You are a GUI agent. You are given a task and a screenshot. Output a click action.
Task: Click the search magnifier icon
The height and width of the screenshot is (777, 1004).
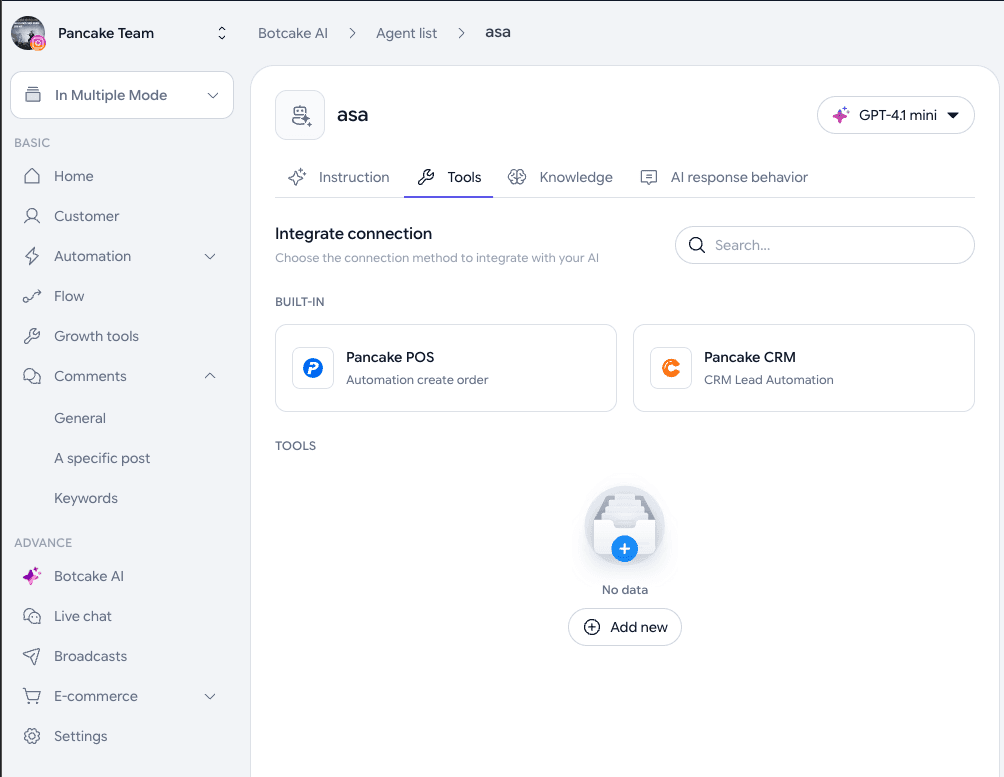[x=697, y=245]
